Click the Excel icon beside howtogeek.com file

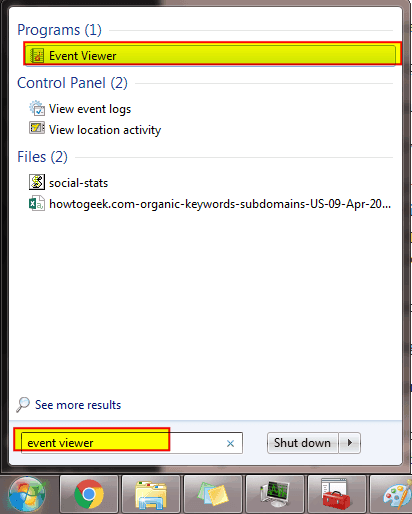(37, 203)
